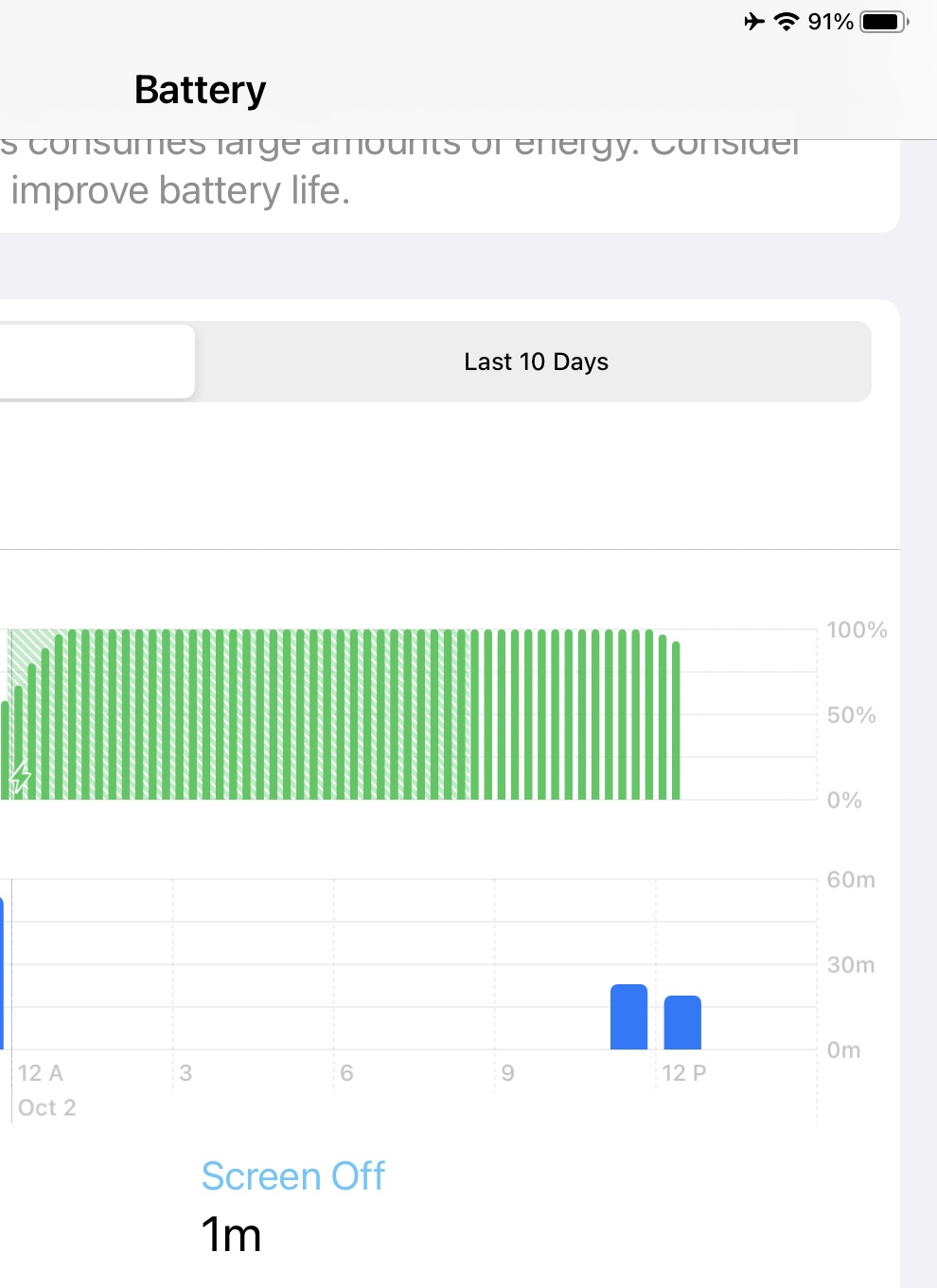Select the shorter blue activity bar at 12 P

click(682, 1023)
